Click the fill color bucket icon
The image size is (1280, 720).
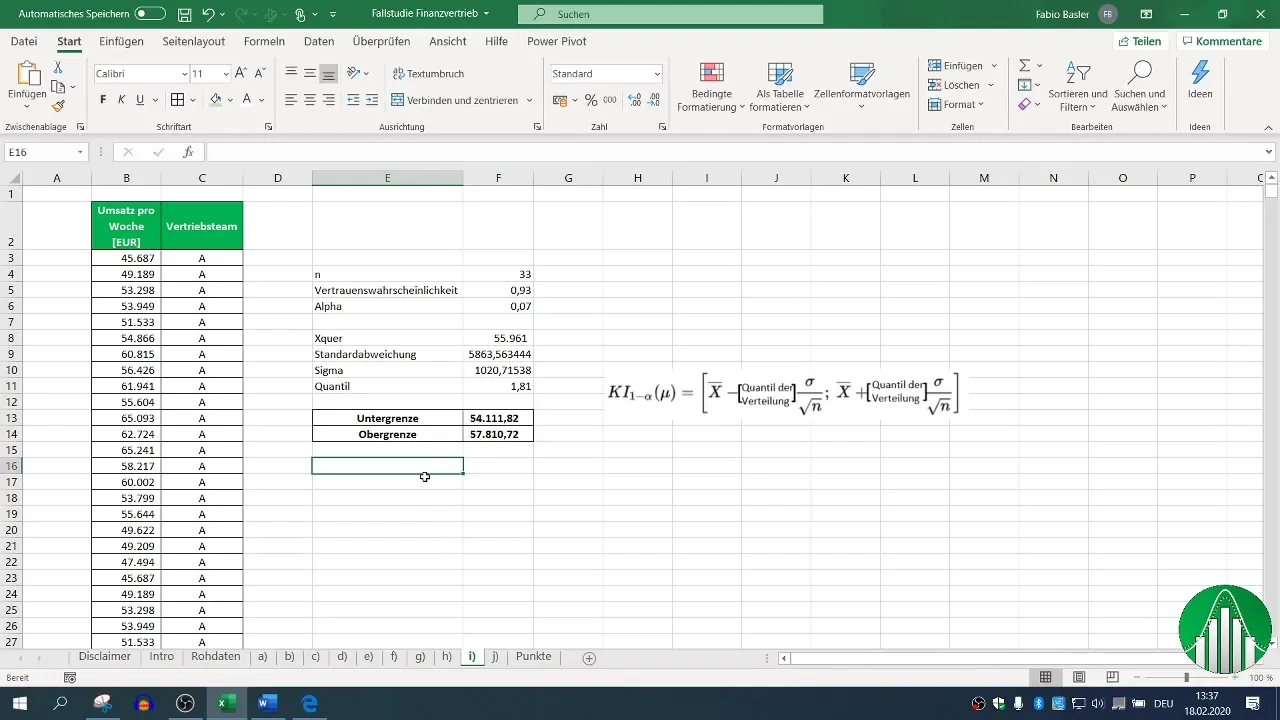pyautogui.click(x=215, y=100)
